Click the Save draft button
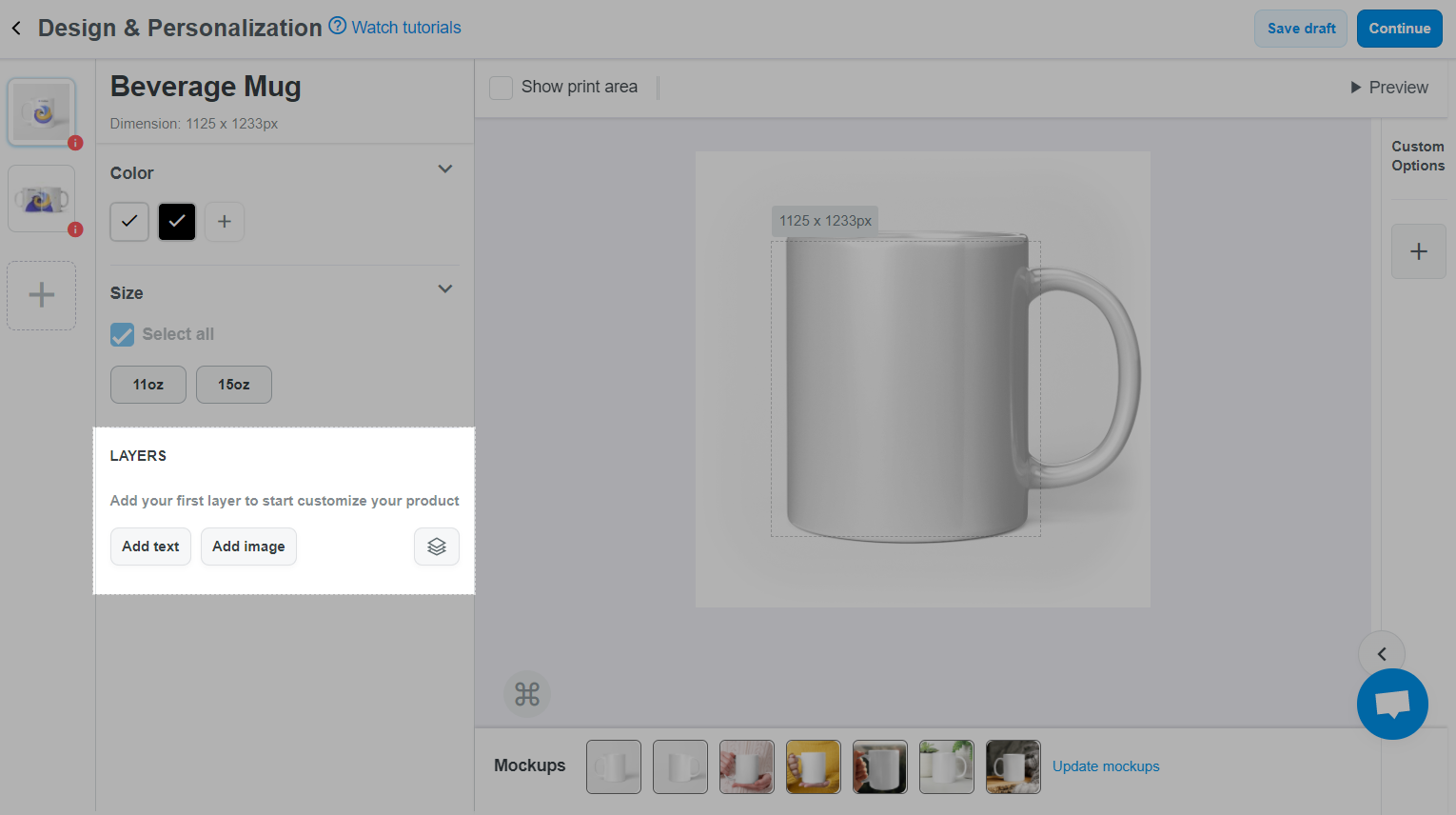The height and width of the screenshot is (815, 1456). 1301,29
